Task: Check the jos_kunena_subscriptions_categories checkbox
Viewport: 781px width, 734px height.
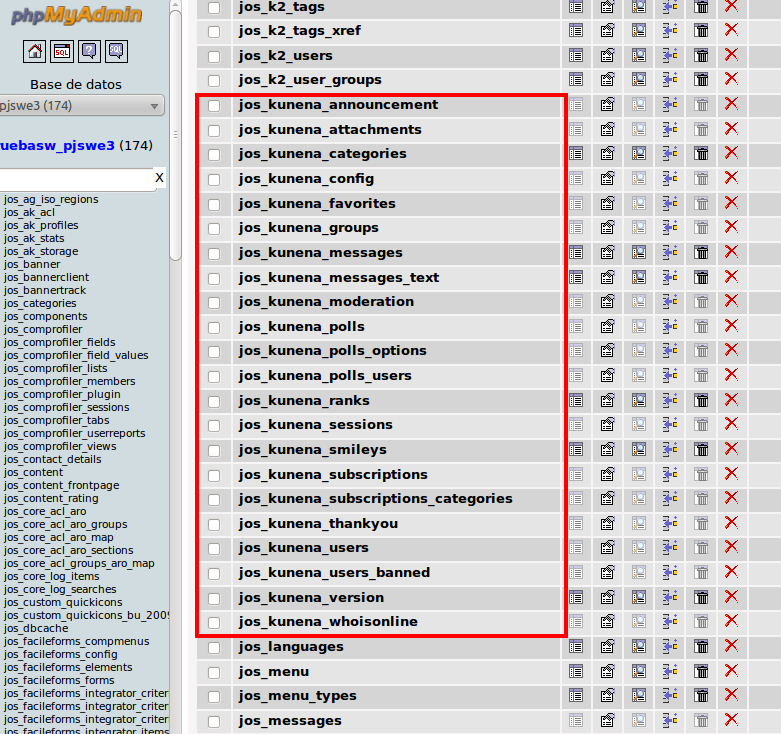Action: pyautogui.click(x=214, y=500)
